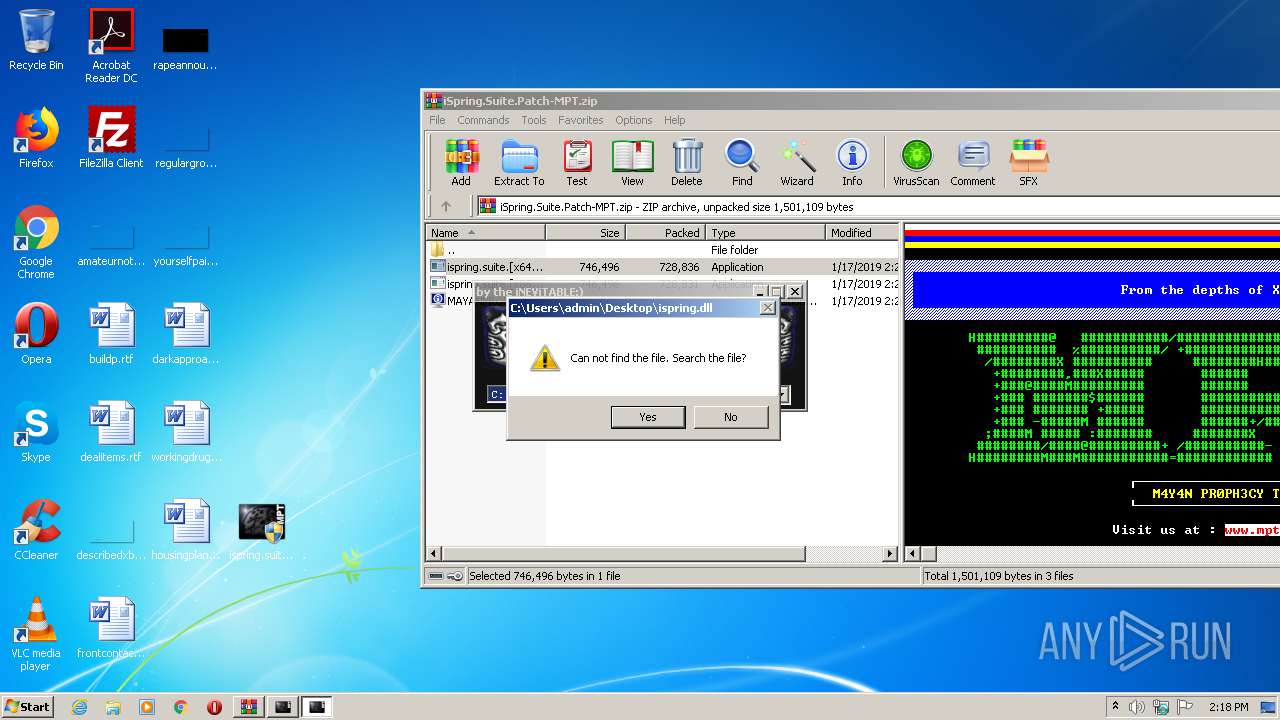Screen dimensions: 1280x720
Task: Select the housingplan… desktop document
Action: pos(186,530)
